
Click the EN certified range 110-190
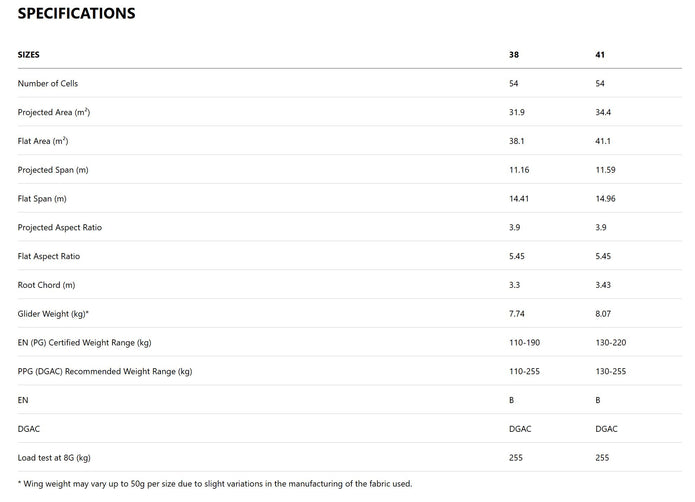pyautogui.click(x=525, y=343)
